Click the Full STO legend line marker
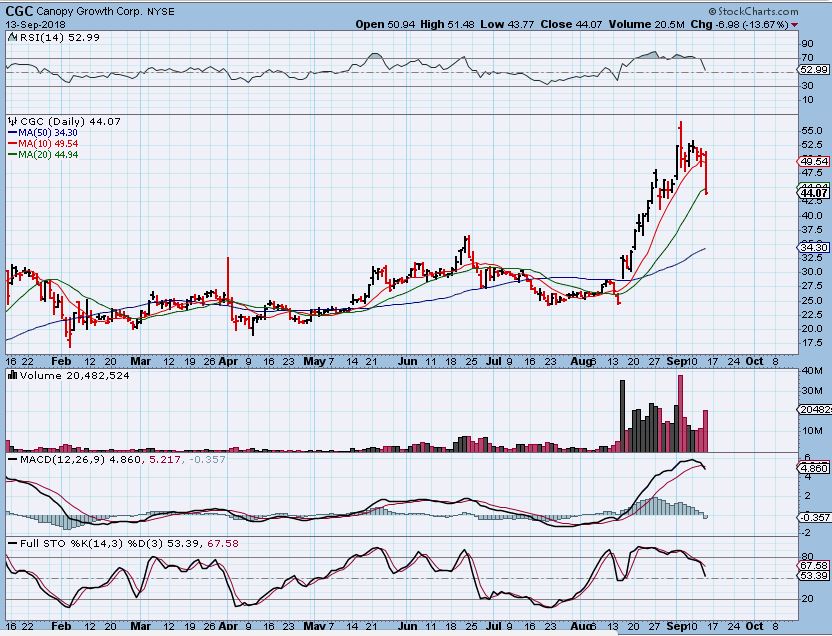832x636 pixels. [x=12, y=544]
